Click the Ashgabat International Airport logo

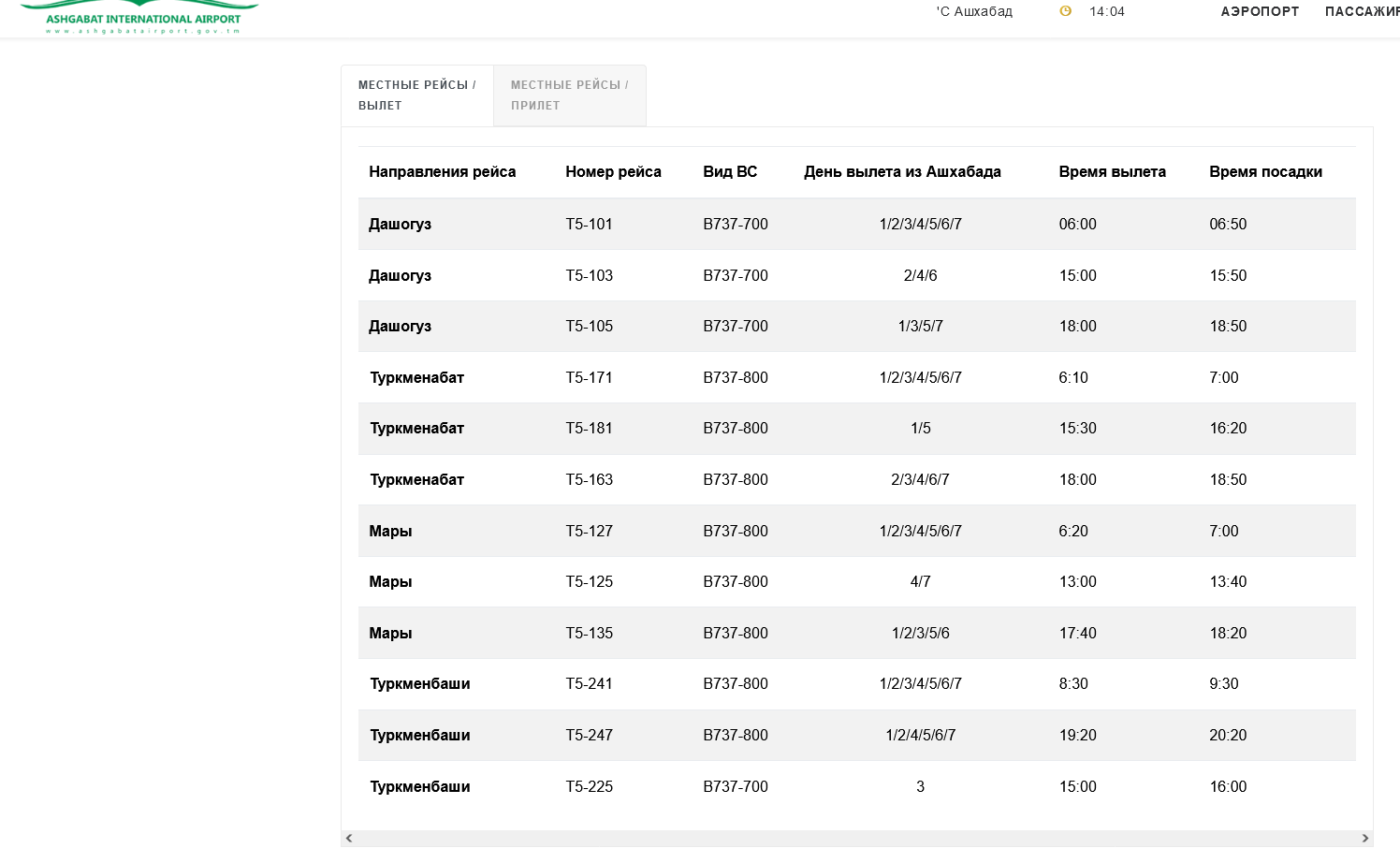139,18
